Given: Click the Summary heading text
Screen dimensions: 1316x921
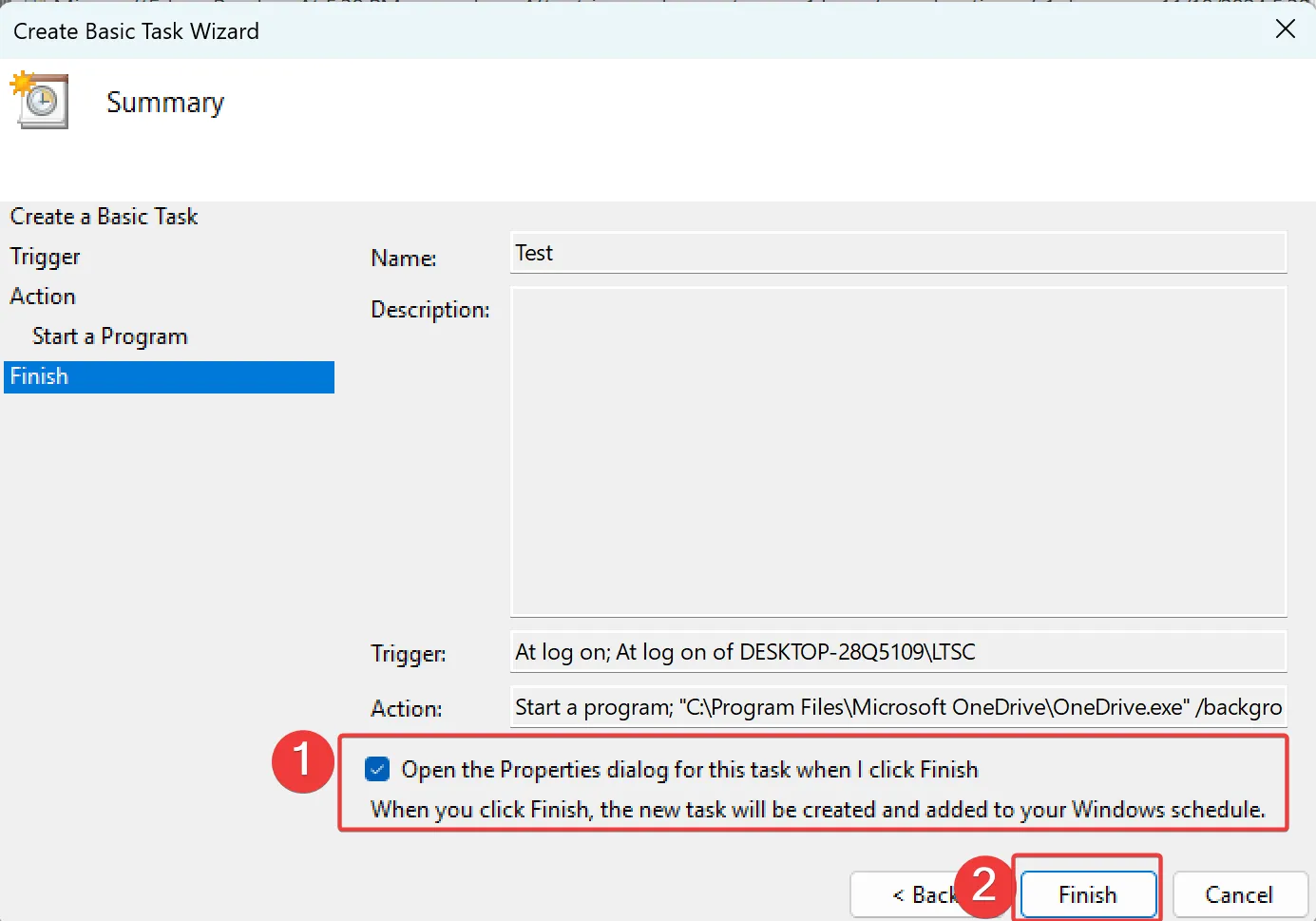Looking at the screenshot, I should (164, 102).
